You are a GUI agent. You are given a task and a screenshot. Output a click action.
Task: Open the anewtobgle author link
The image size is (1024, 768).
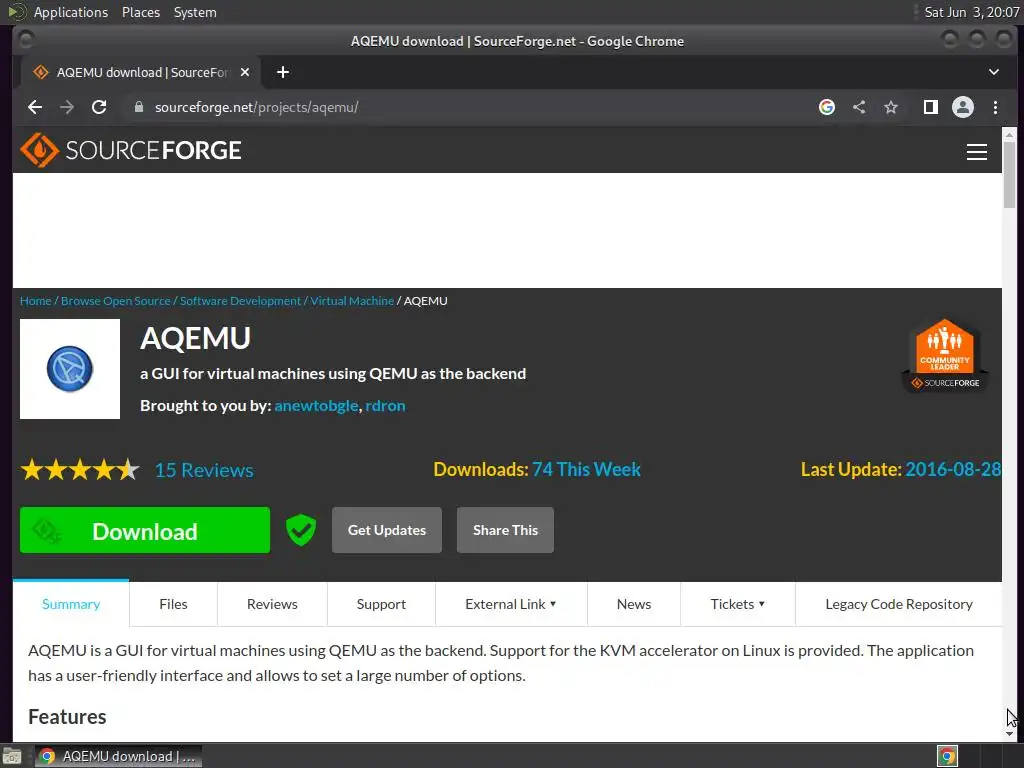point(316,406)
